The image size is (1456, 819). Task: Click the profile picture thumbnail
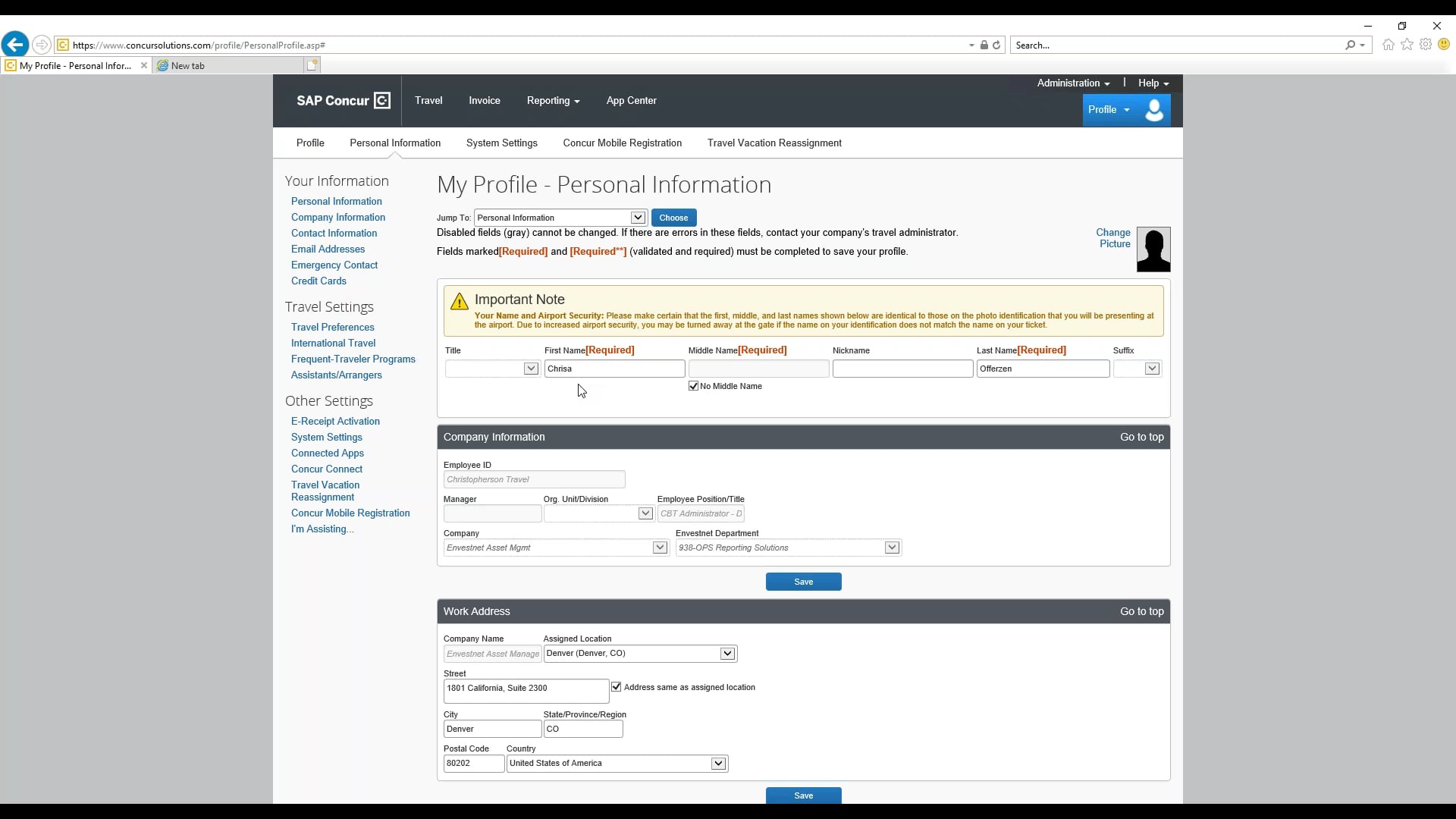(x=1153, y=249)
